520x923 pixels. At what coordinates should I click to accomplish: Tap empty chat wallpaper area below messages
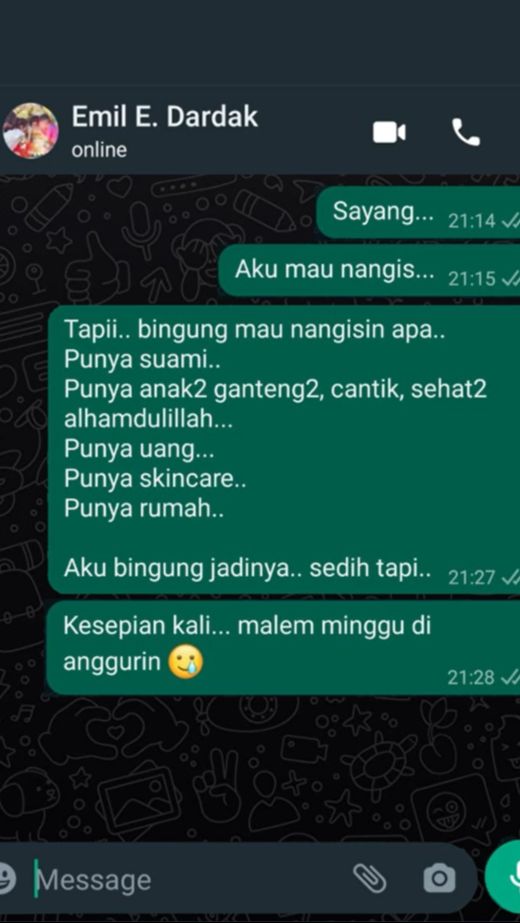click(x=259, y=765)
